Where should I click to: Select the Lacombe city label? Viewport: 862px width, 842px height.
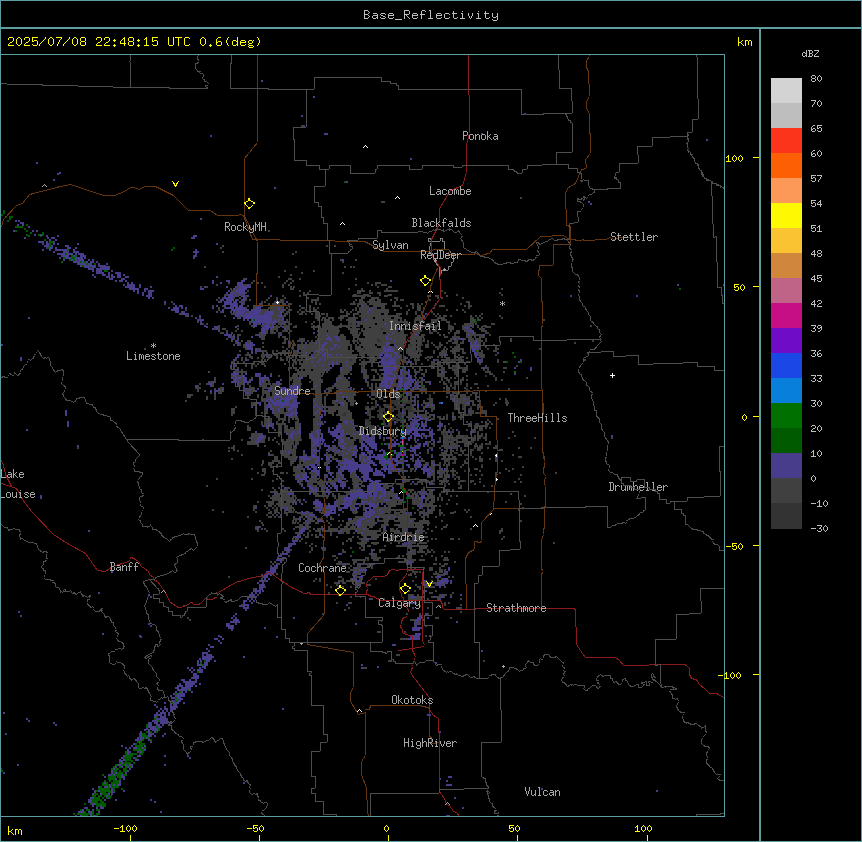point(450,191)
